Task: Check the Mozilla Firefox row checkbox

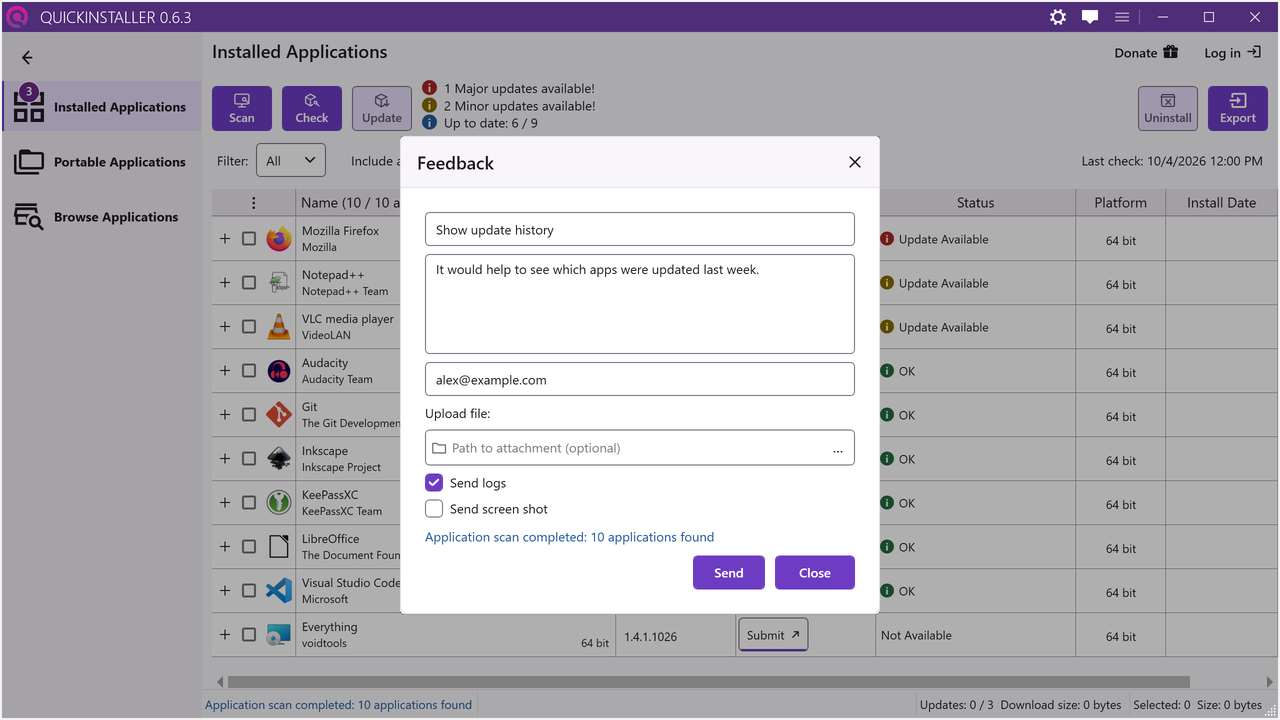Action: tap(249, 239)
